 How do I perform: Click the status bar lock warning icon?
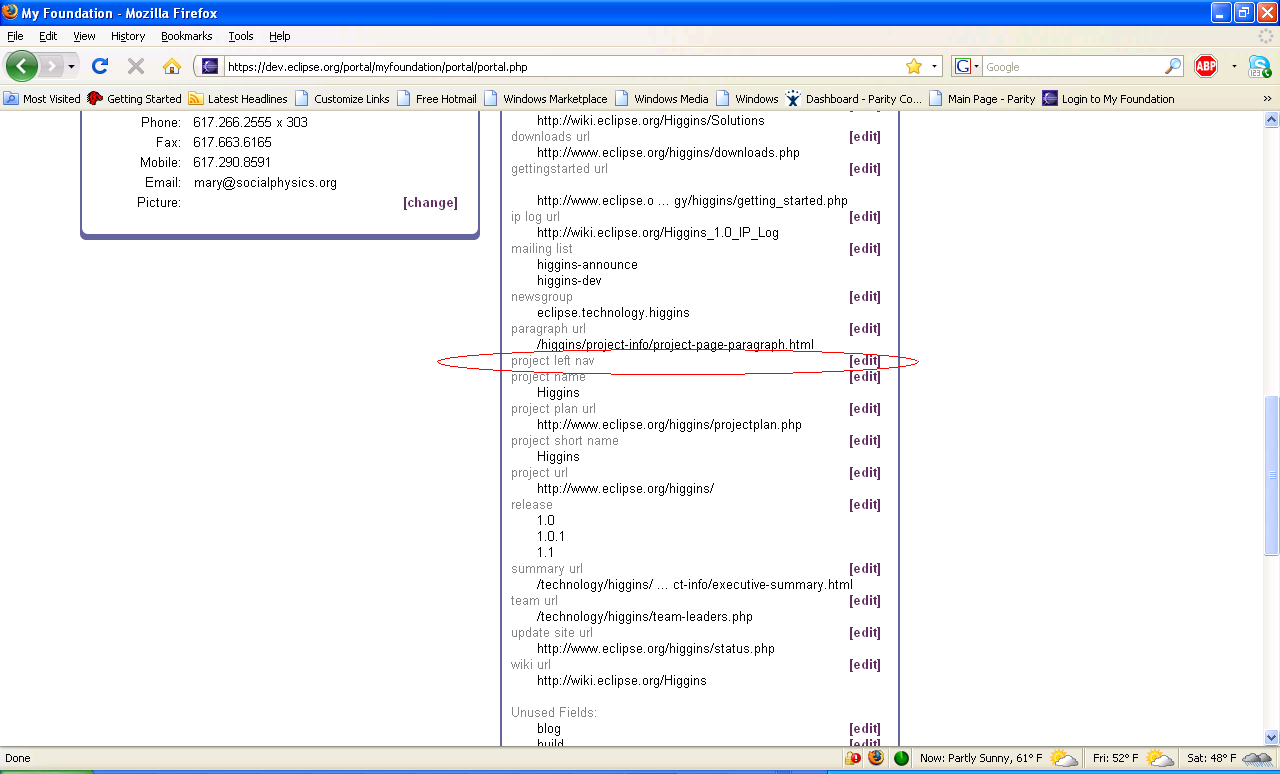(853, 758)
